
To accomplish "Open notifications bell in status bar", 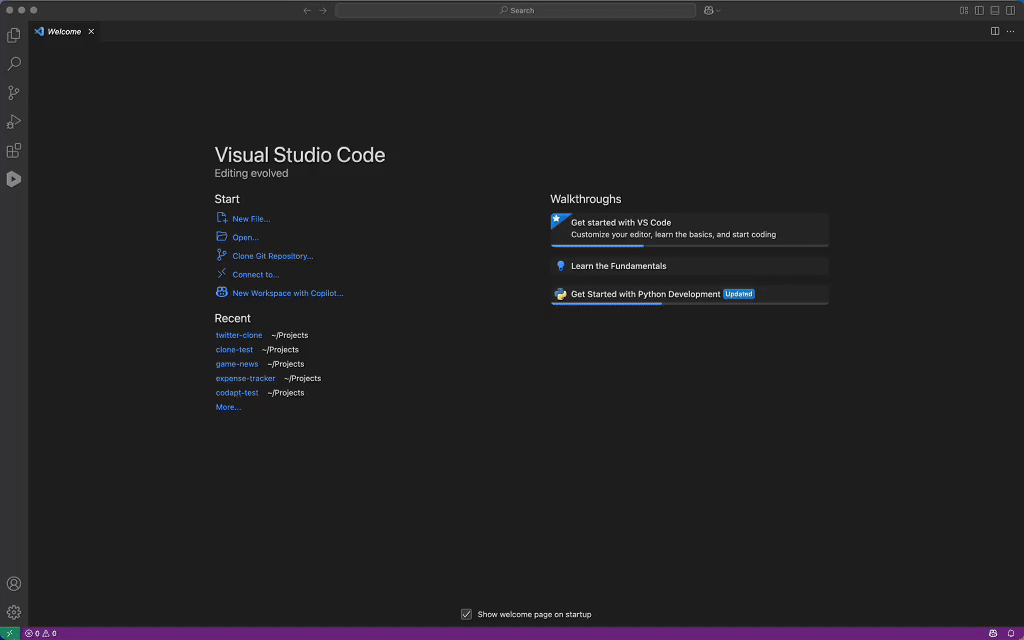I will [1011, 633].
